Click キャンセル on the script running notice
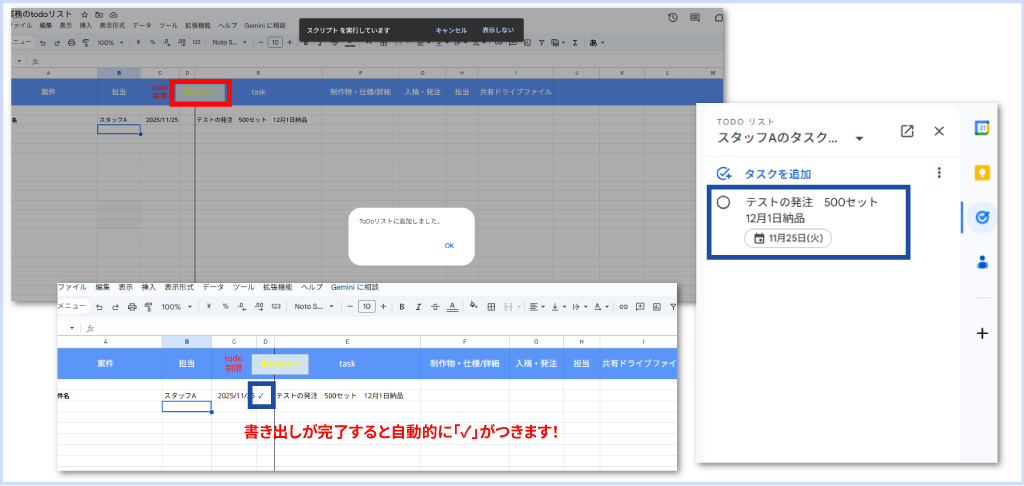Screen dimensions: 1024x486 (x=450, y=30)
